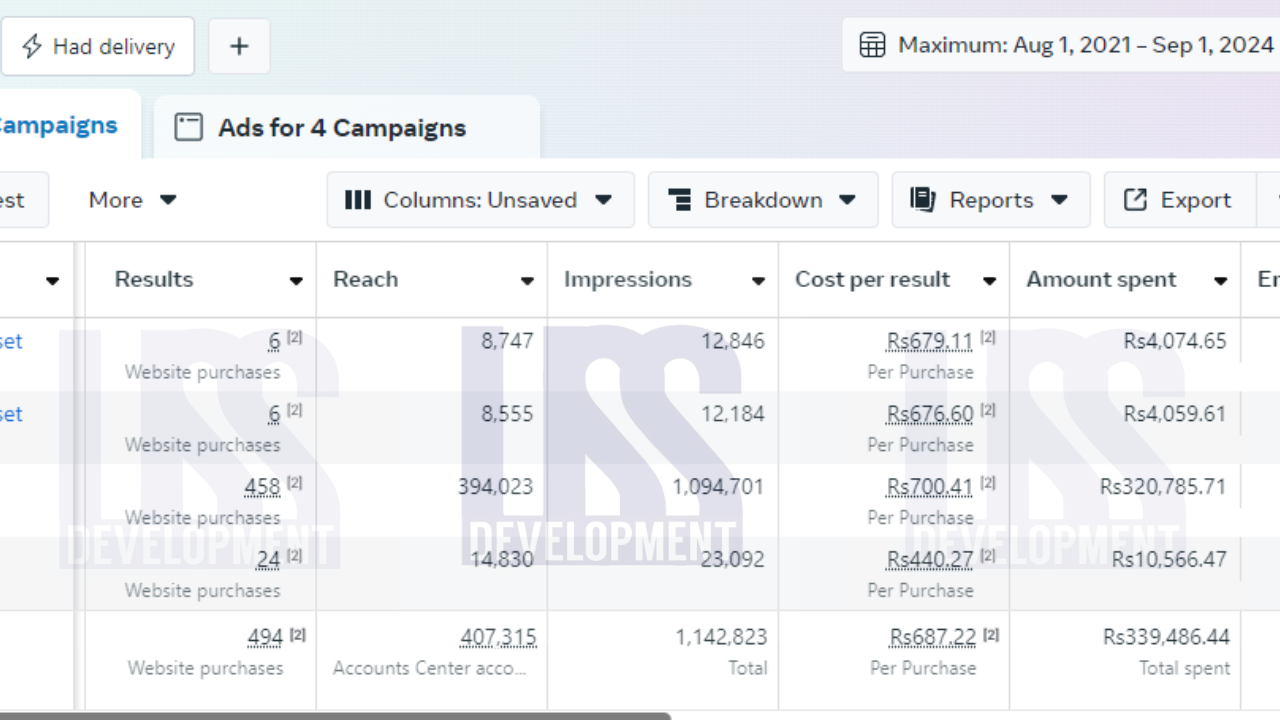The height and width of the screenshot is (720, 1280).
Task: Open the Impressions column header menu arrow
Action: pyautogui.click(x=758, y=281)
